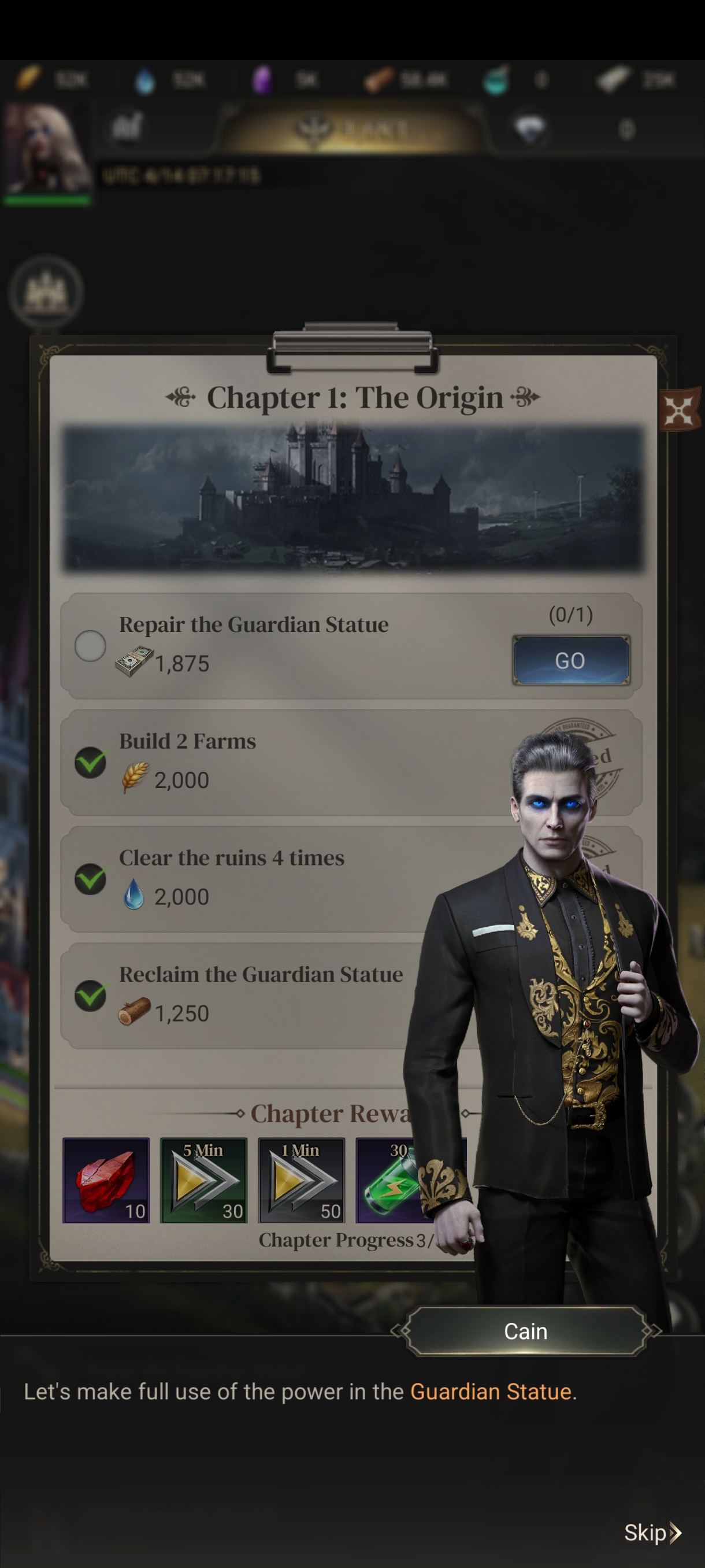Tap the water drop icon under ruins task

tap(134, 895)
